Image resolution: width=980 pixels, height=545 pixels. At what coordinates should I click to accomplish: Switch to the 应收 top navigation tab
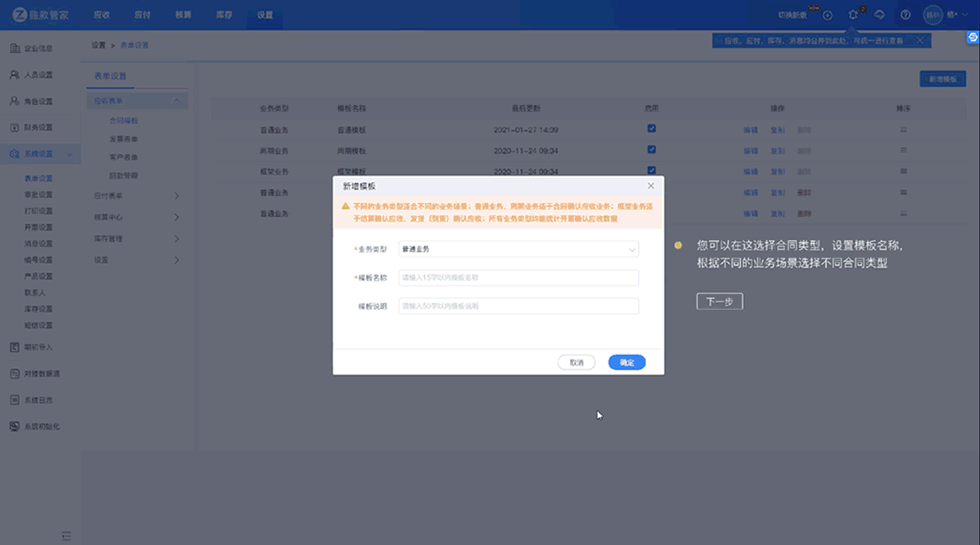[x=102, y=15]
